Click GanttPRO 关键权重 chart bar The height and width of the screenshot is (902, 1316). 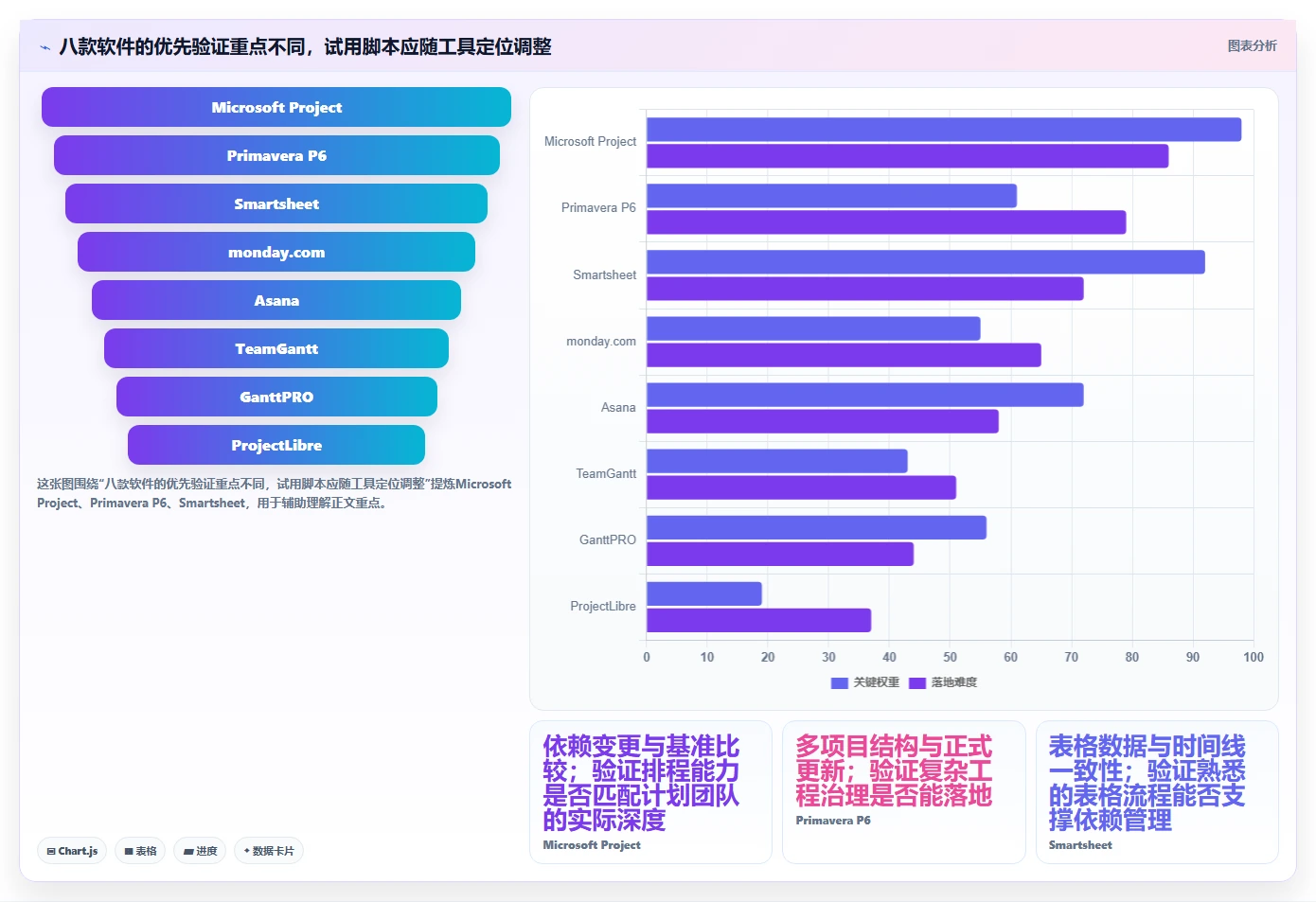[816, 527]
